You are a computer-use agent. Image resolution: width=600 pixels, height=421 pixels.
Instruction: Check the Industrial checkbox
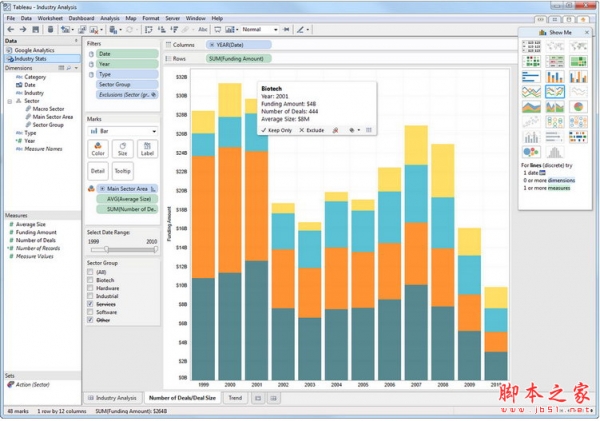click(x=90, y=296)
